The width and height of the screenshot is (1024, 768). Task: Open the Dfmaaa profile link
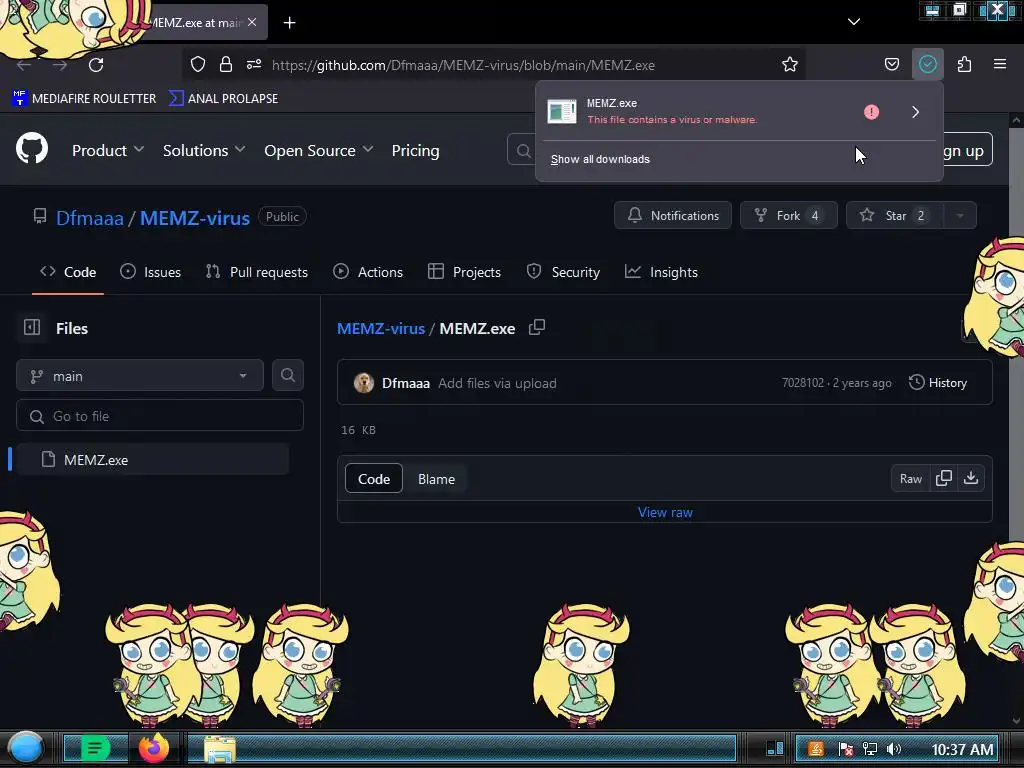pyautogui.click(x=89, y=217)
